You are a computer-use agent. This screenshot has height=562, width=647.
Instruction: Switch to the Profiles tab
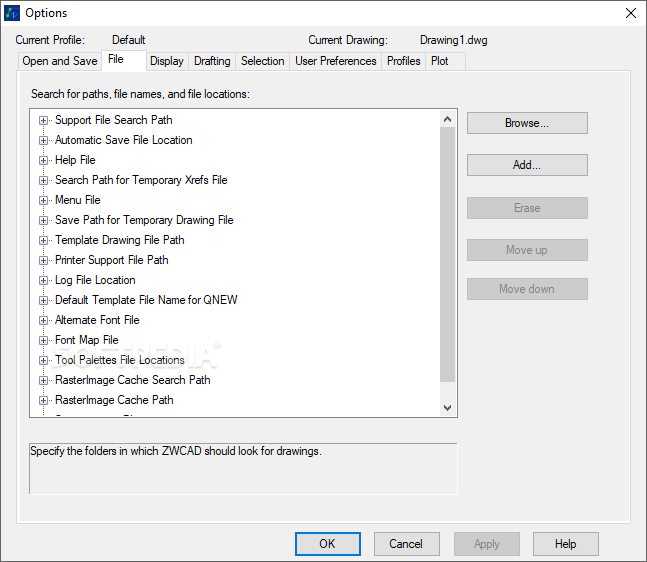pyautogui.click(x=403, y=61)
